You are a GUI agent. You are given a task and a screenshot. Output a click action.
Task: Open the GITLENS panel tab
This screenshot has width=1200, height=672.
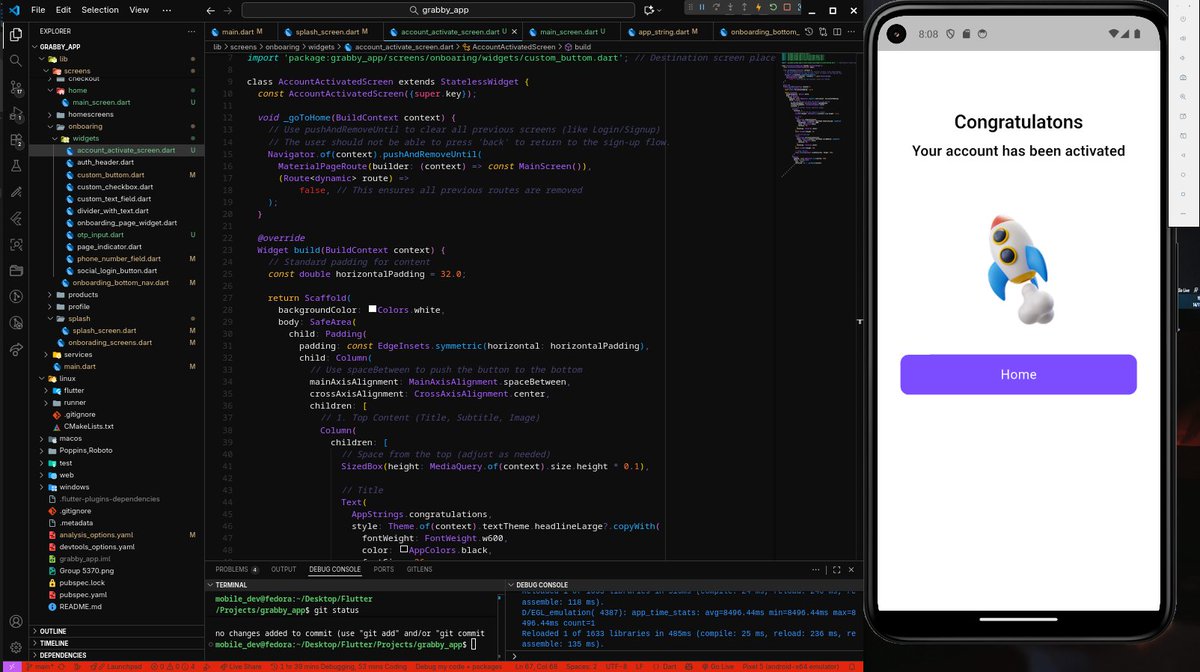(420, 569)
